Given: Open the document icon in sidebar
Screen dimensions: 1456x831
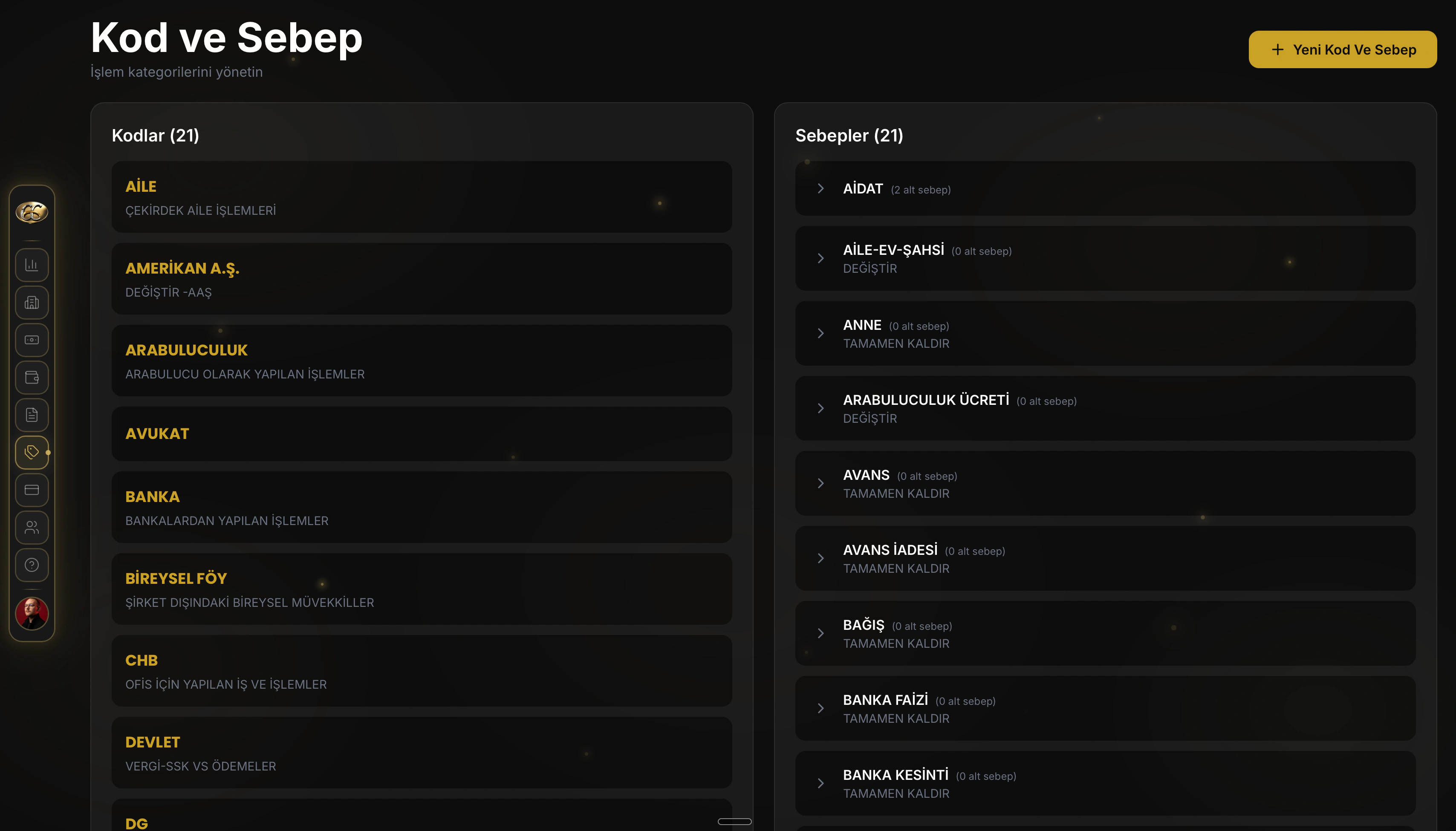Looking at the screenshot, I should pyautogui.click(x=32, y=415).
